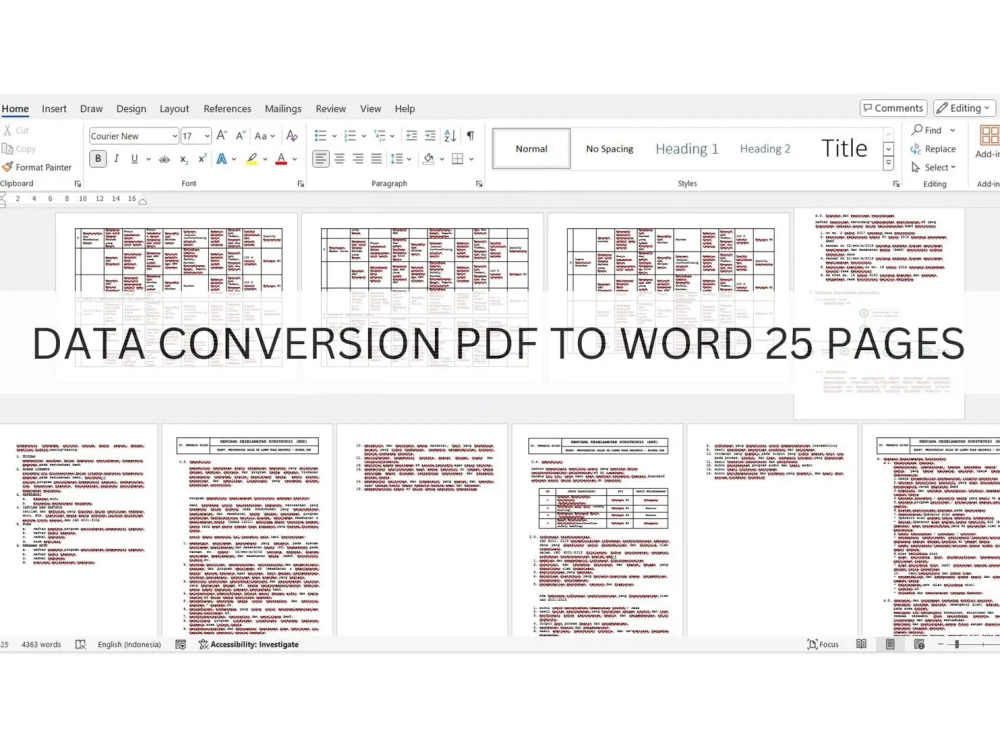
Task: Expand Highlight color dropdown arrow
Action: tap(265, 159)
